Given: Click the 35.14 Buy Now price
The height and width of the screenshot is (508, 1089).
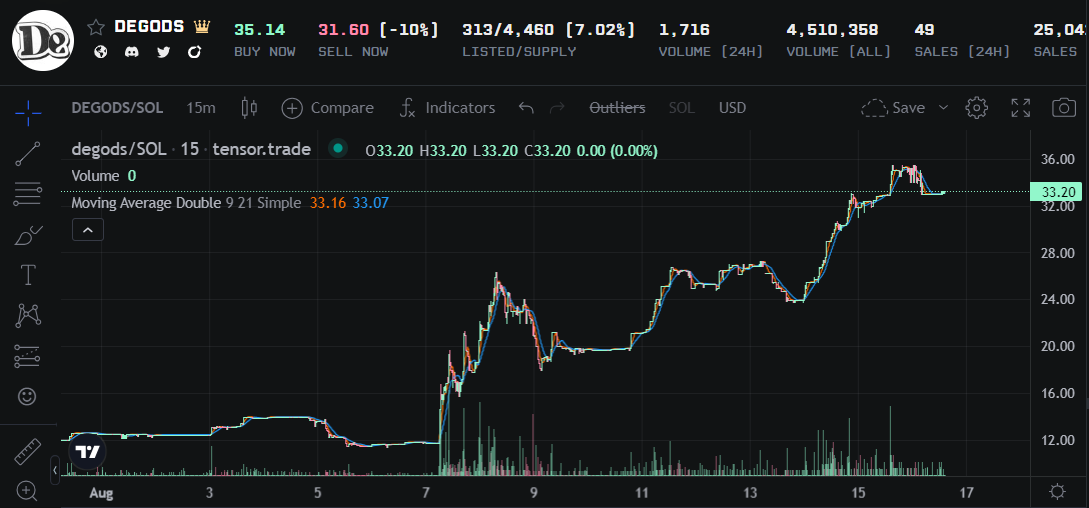Looking at the screenshot, I should (260, 30).
